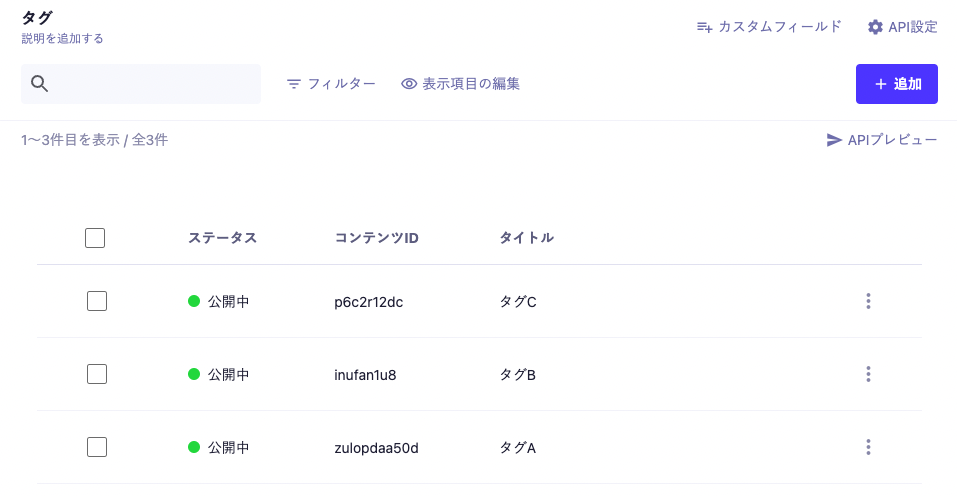Open the タグC entry title

(518, 302)
